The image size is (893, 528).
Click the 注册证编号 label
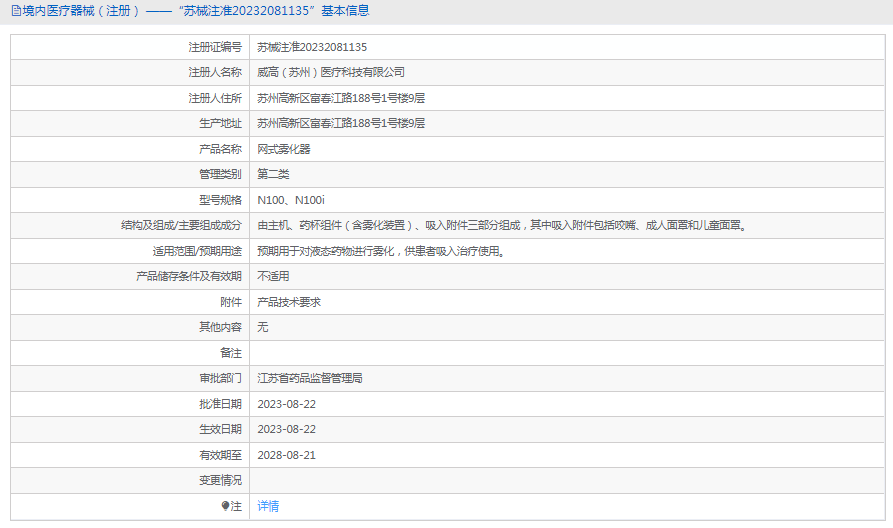pos(215,47)
